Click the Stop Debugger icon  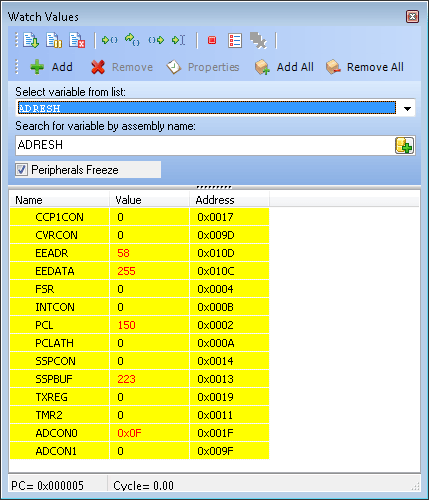coord(77,40)
